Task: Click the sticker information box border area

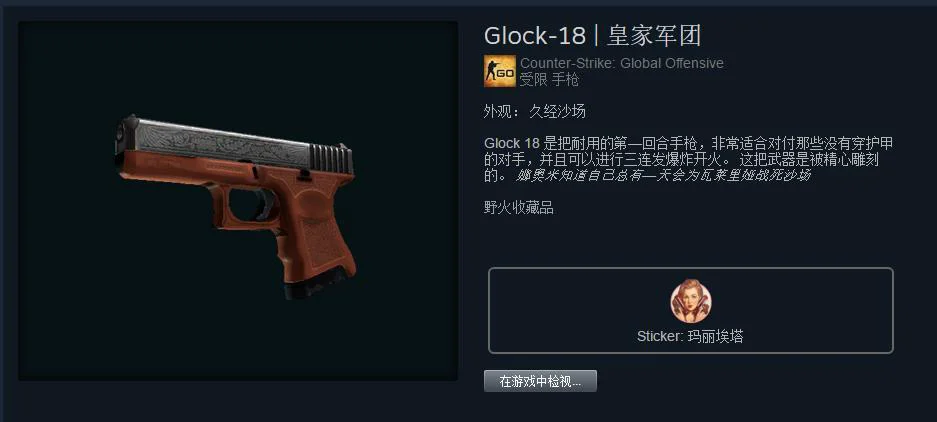Action: (x=691, y=268)
